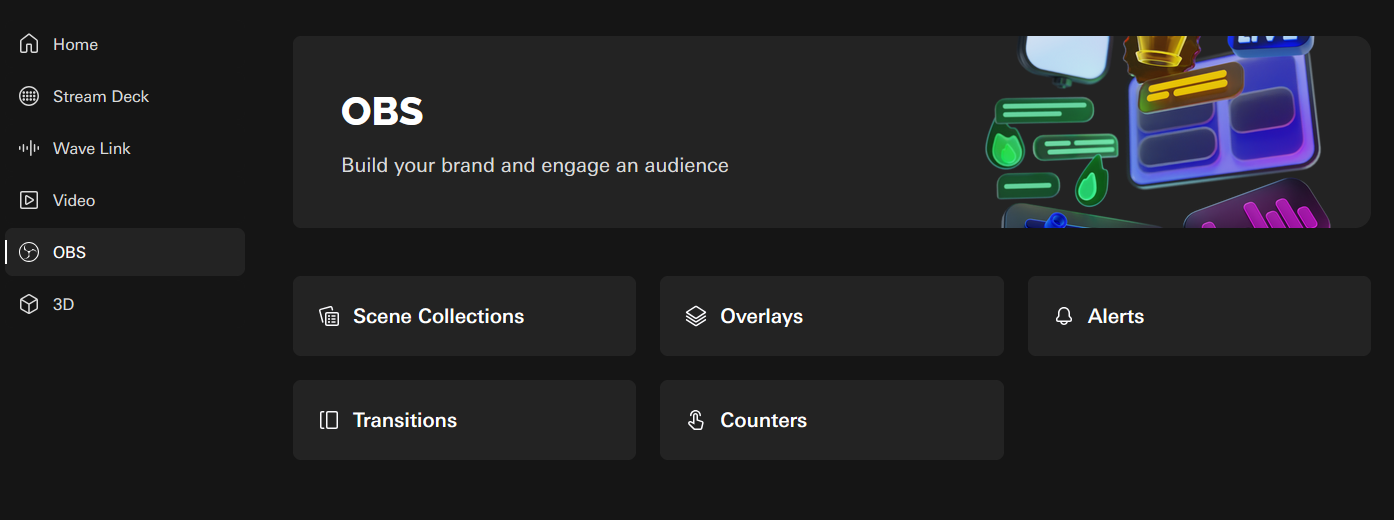Click the Transitions panel icon
Screen dimensions: 1394x520
pos(329,420)
